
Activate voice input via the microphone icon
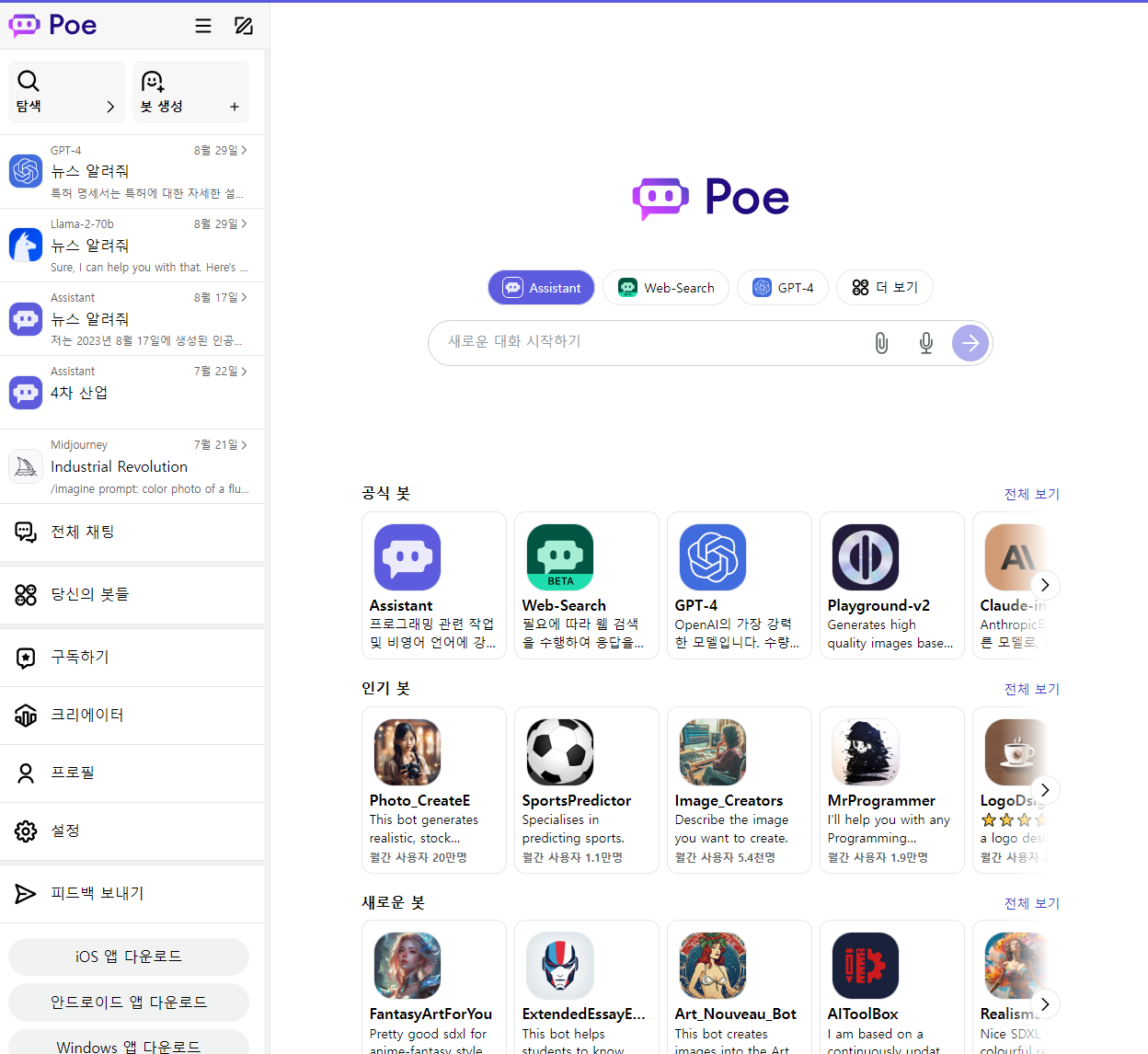coord(925,342)
